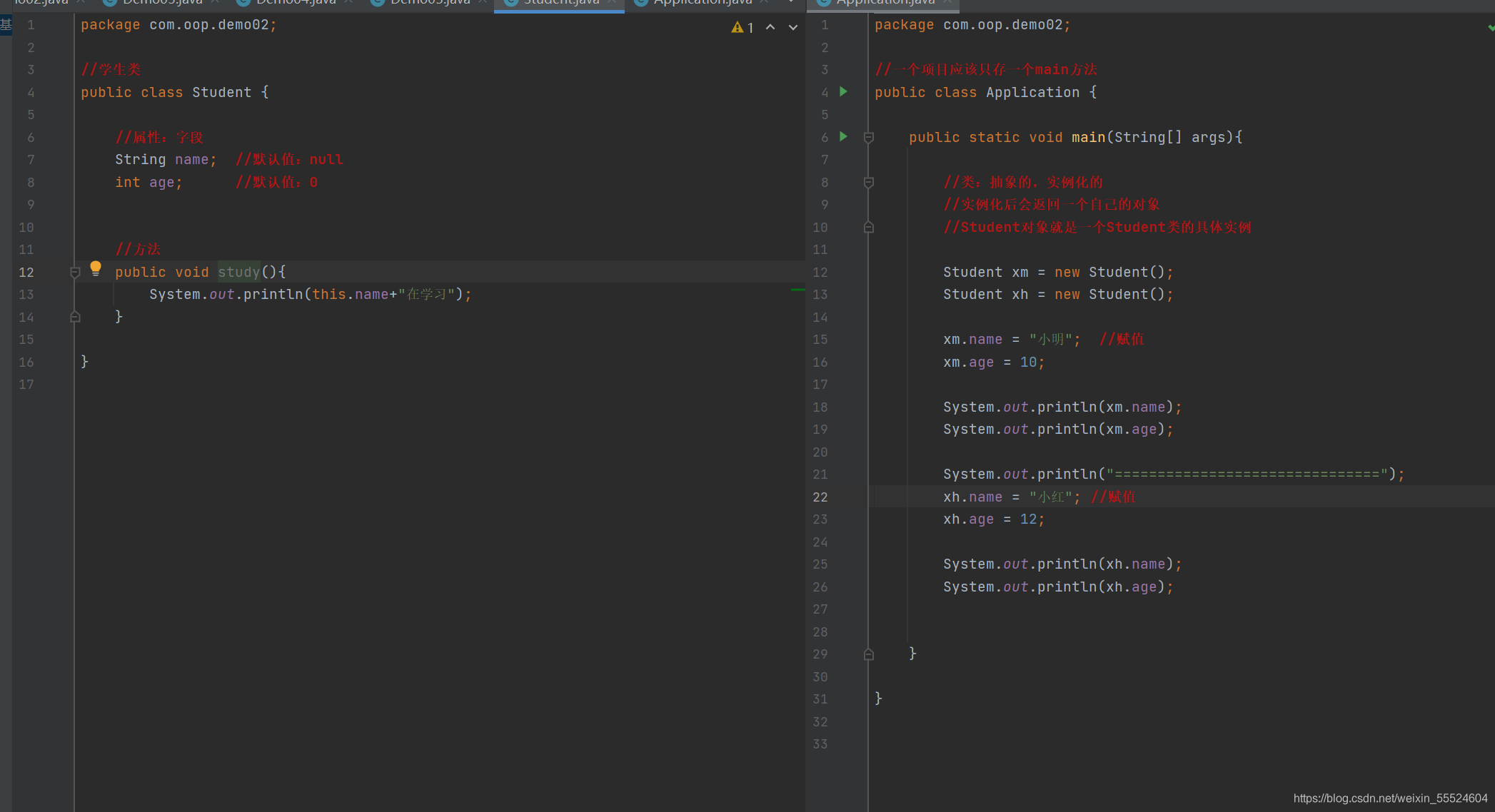Go to previous highlighted problem arrow
This screenshot has width=1495, height=812.
pos(770,27)
